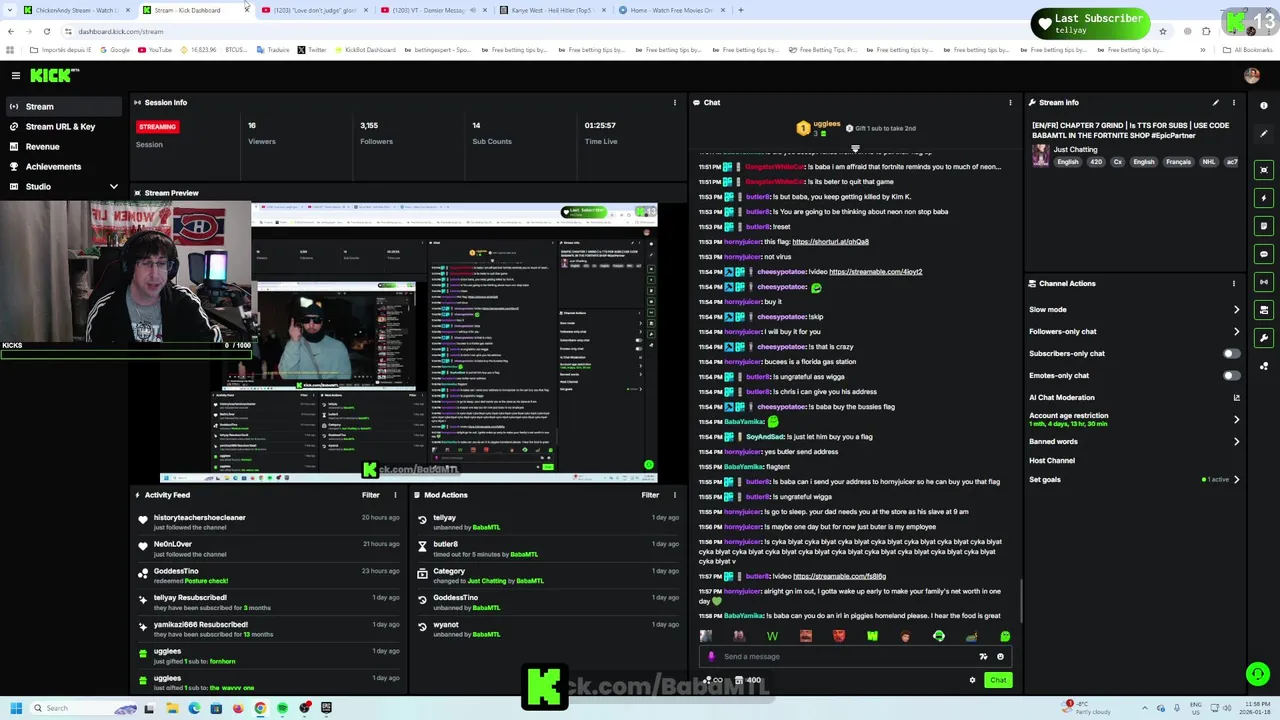This screenshot has height=720, width=1280.
Task: Toggle the session info widget in right rail
Action: (1264, 282)
